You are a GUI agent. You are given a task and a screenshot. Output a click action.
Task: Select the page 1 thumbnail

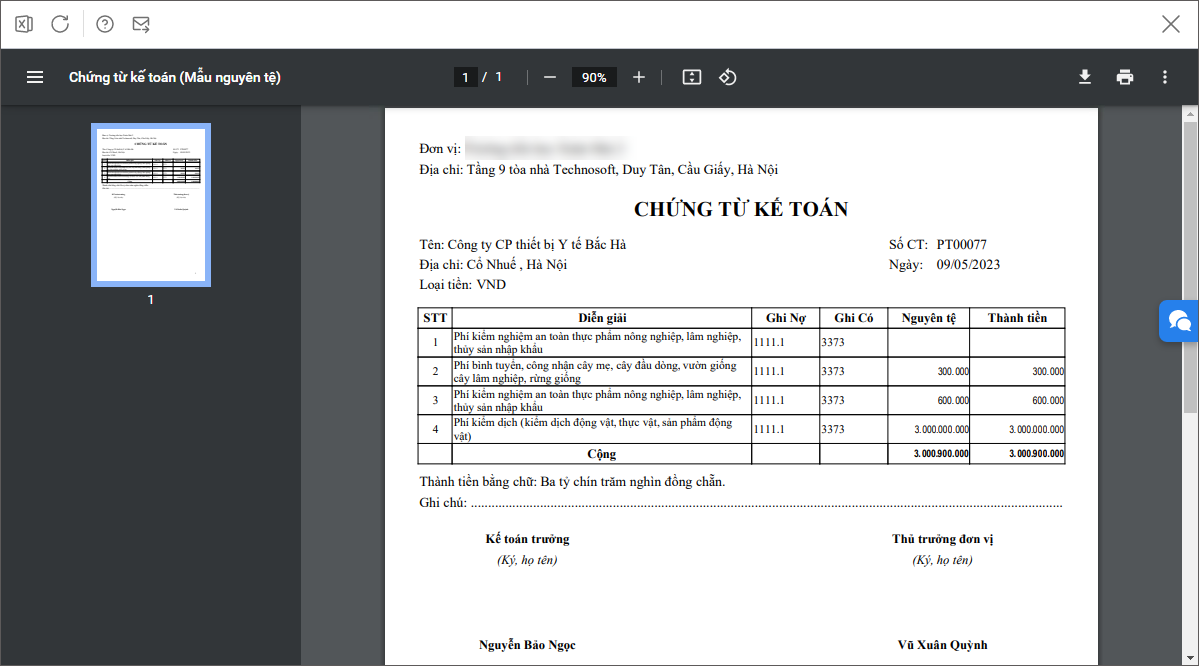pos(151,205)
